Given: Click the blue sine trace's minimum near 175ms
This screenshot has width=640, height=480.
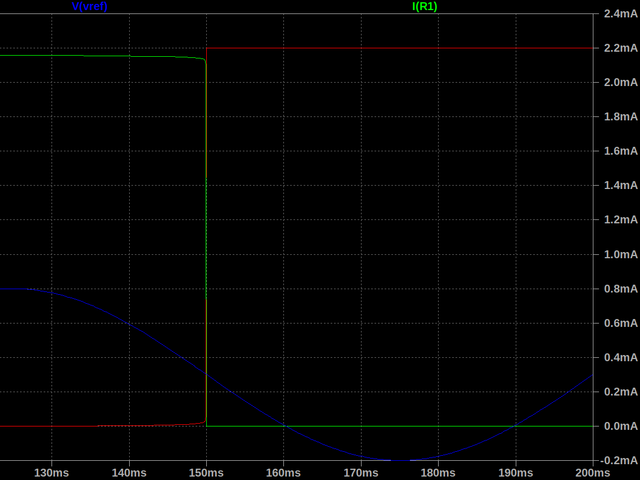Looking at the screenshot, I should (x=400, y=460).
